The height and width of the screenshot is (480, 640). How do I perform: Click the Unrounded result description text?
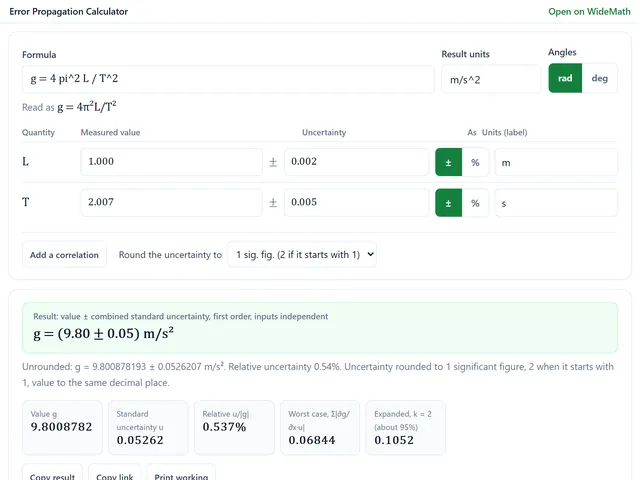tap(318, 374)
